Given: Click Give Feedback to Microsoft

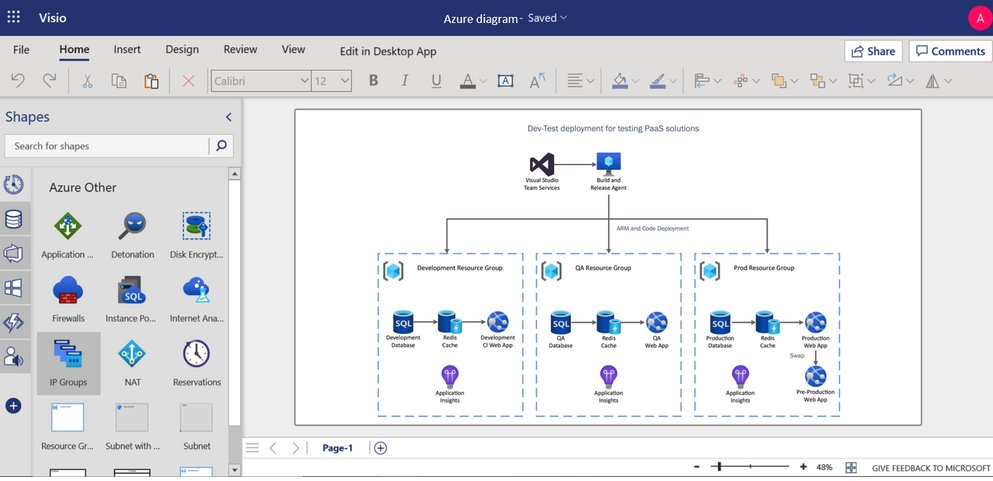Looking at the screenshot, I should coord(930,468).
